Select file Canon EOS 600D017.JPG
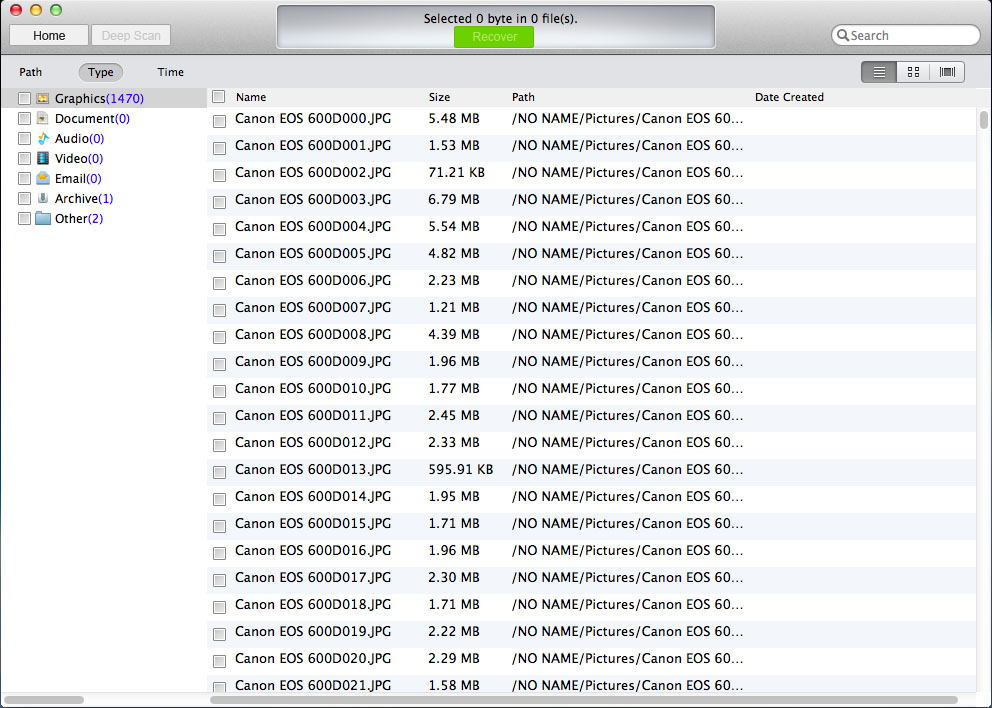This screenshot has width=992, height=708. (313, 577)
